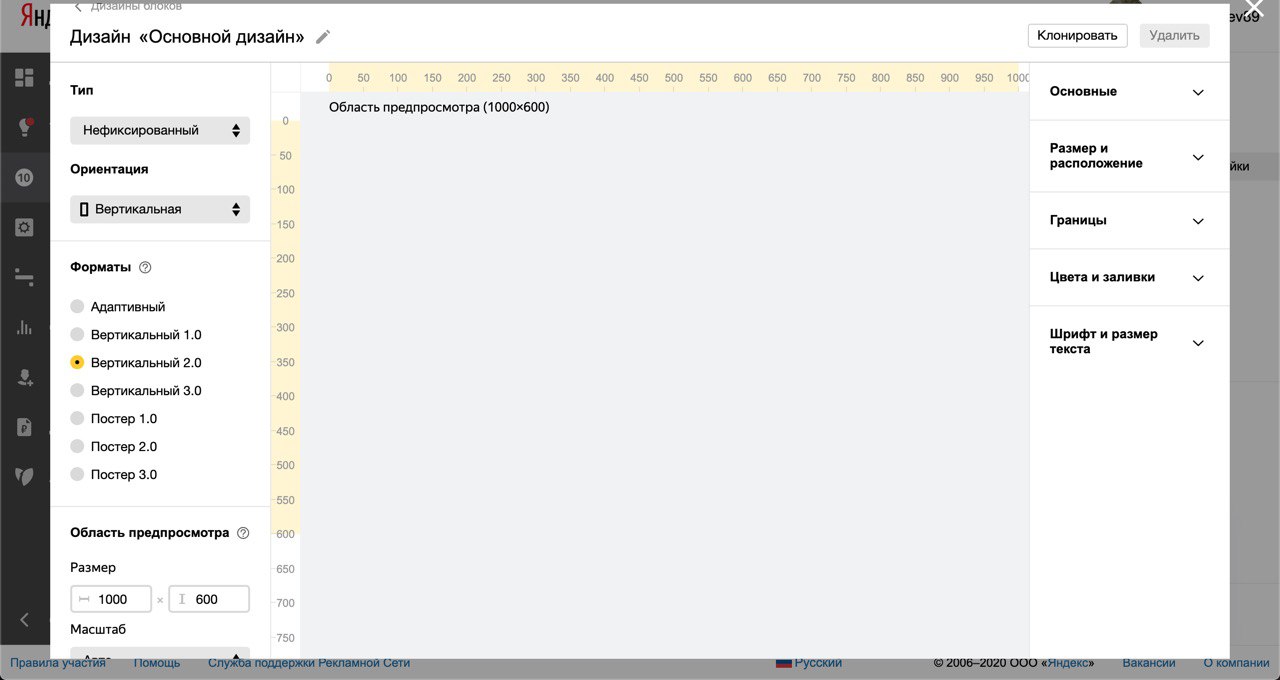Open the Тип dropdown Нефиксированный
The image size is (1280, 680).
pyautogui.click(x=160, y=130)
